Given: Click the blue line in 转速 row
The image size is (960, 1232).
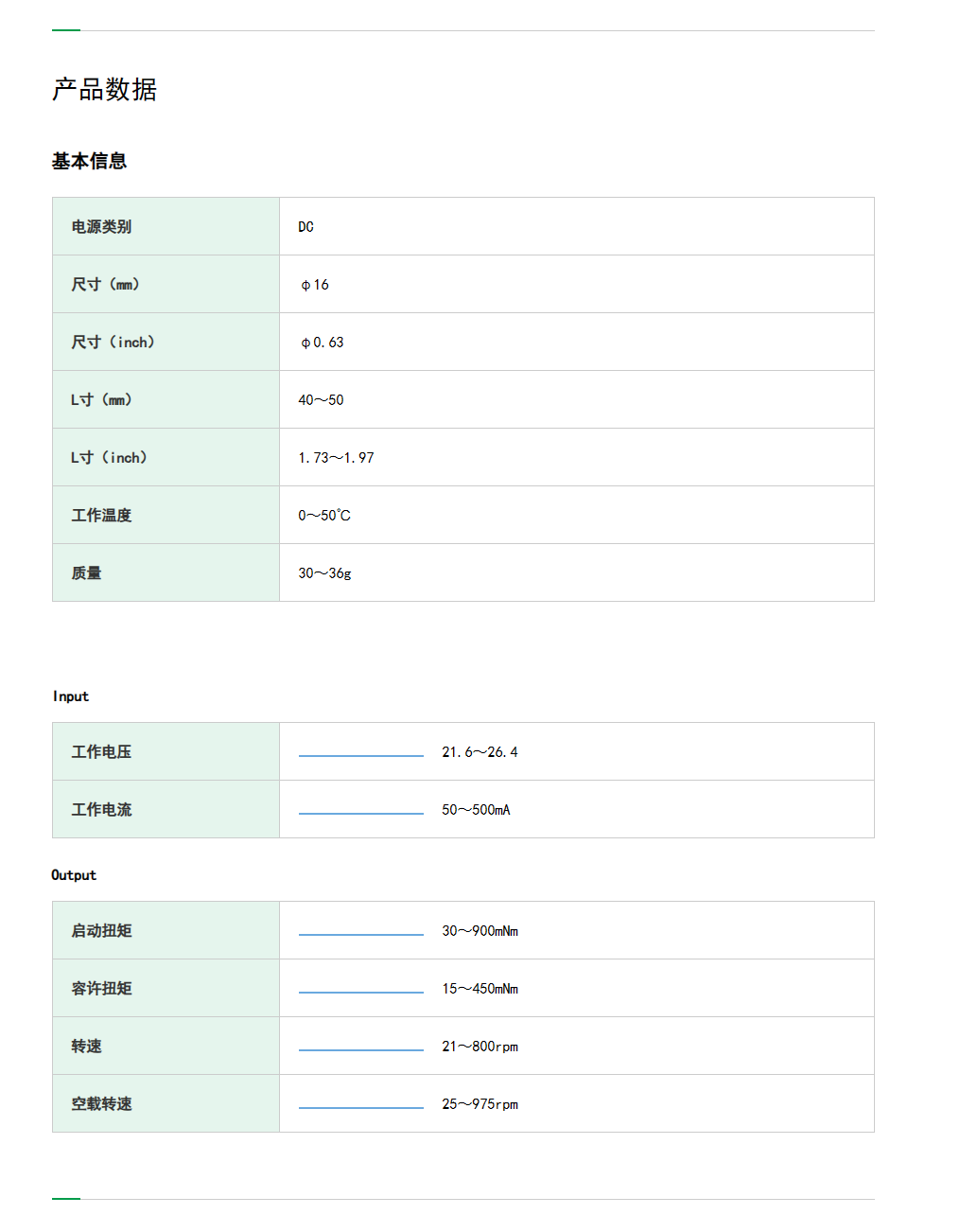Looking at the screenshot, I should tap(360, 1049).
